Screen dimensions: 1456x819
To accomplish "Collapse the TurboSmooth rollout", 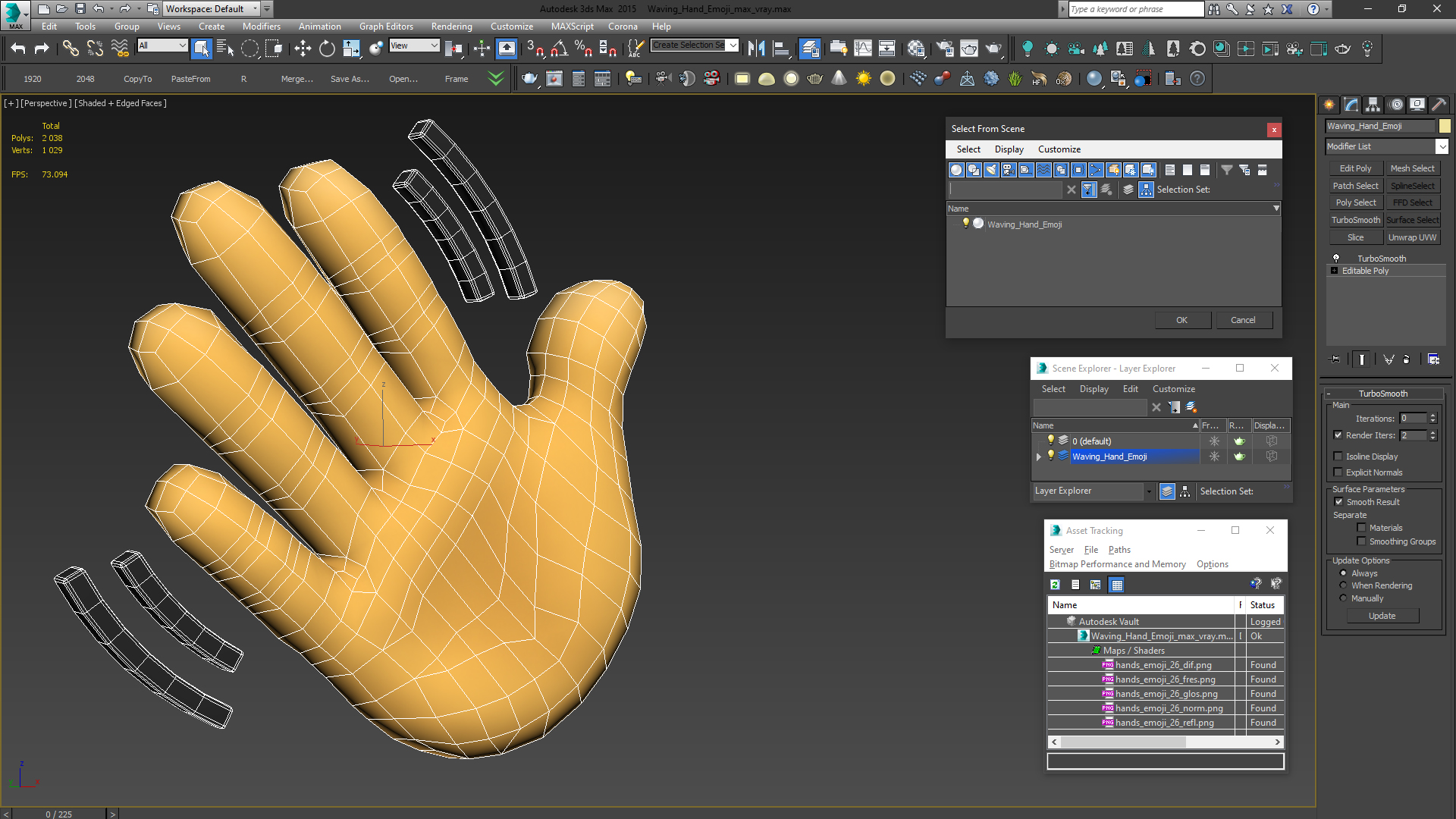I will tap(1329, 394).
